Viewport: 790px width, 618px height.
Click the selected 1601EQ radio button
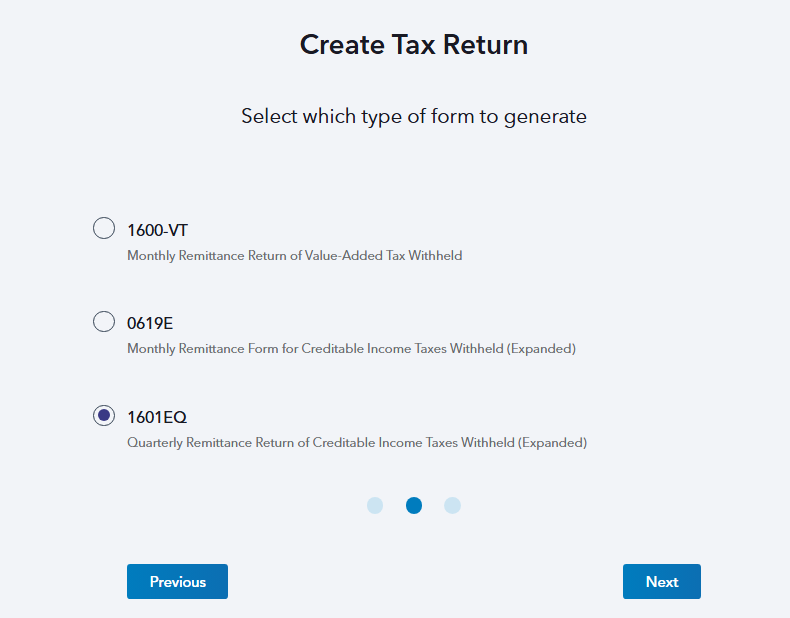104,416
